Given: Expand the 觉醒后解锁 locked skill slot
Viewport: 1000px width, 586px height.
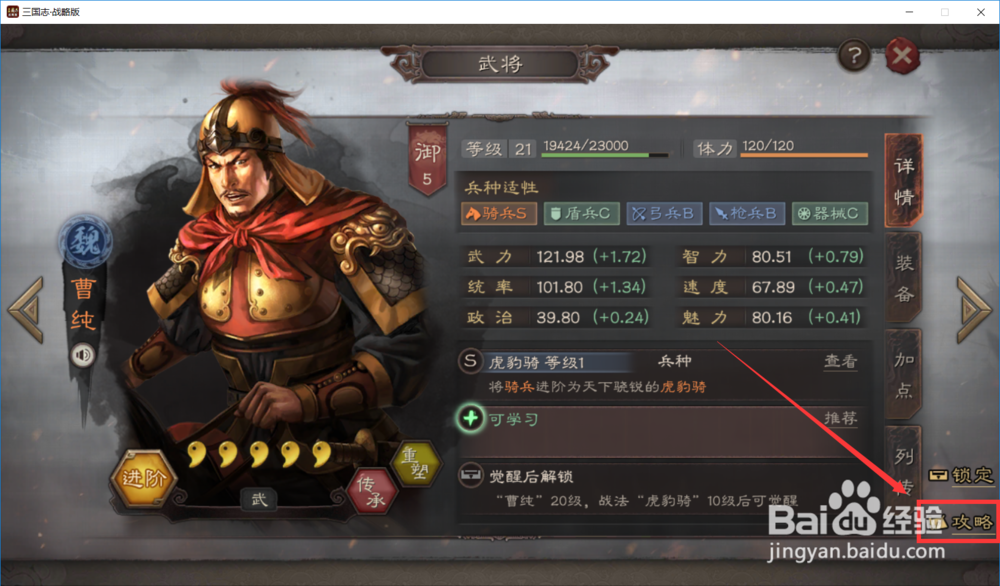Looking at the screenshot, I should pyautogui.click(x=660, y=489).
